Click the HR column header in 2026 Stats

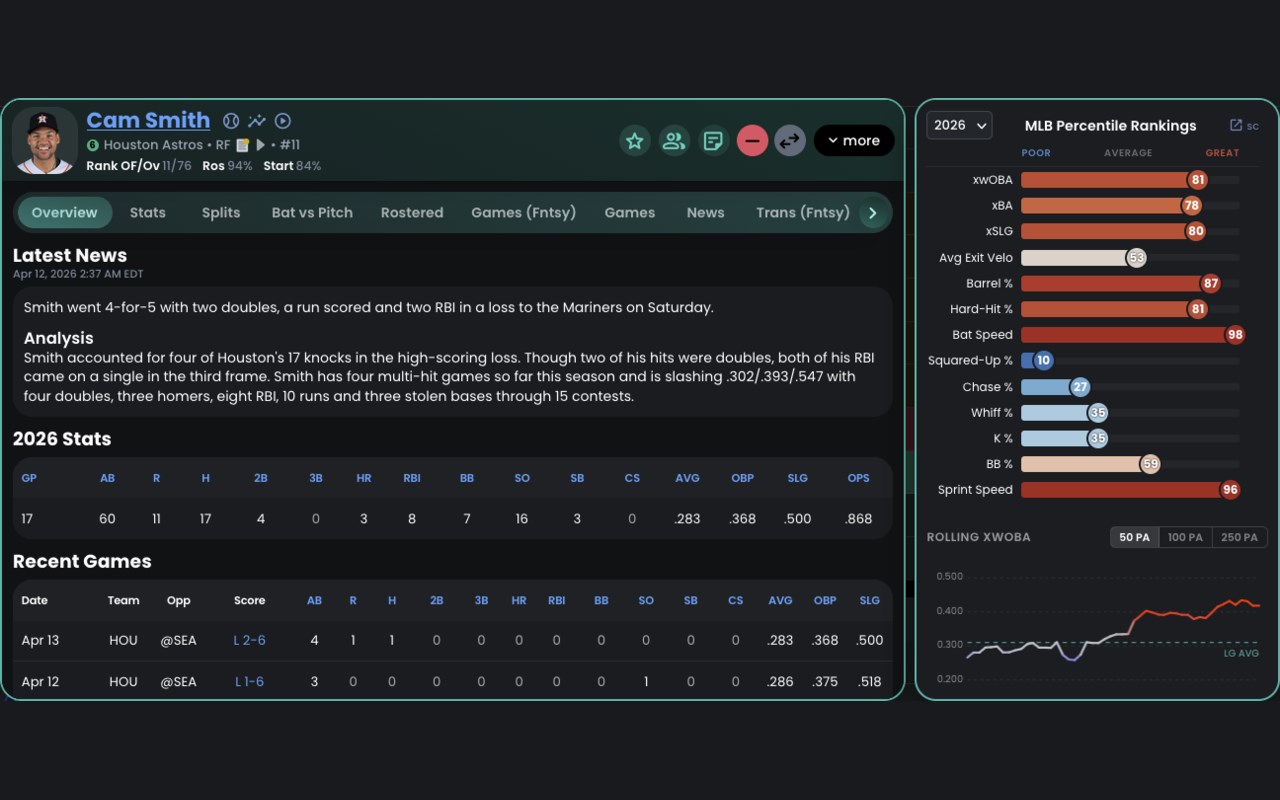coord(364,478)
